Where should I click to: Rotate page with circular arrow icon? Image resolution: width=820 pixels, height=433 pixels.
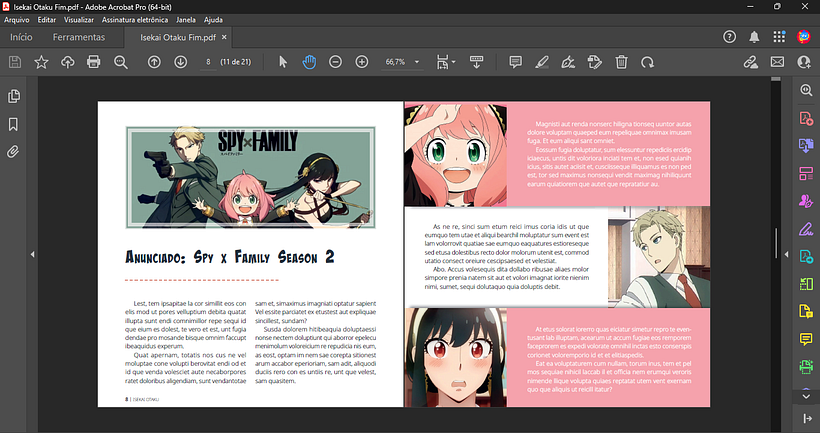tap(647, 62)
